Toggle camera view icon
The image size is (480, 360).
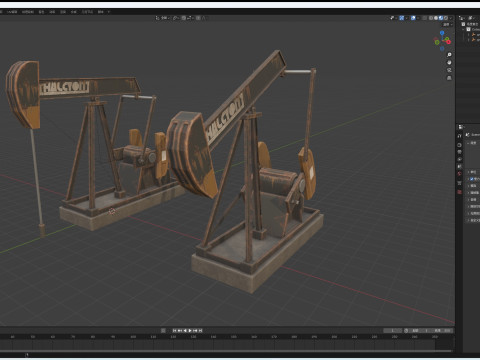449,70
